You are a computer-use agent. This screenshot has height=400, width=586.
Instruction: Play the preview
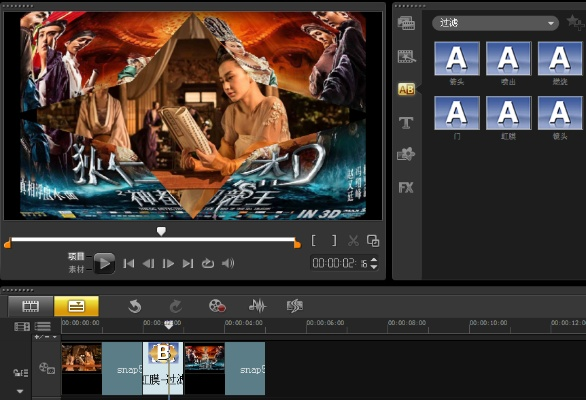104,264
